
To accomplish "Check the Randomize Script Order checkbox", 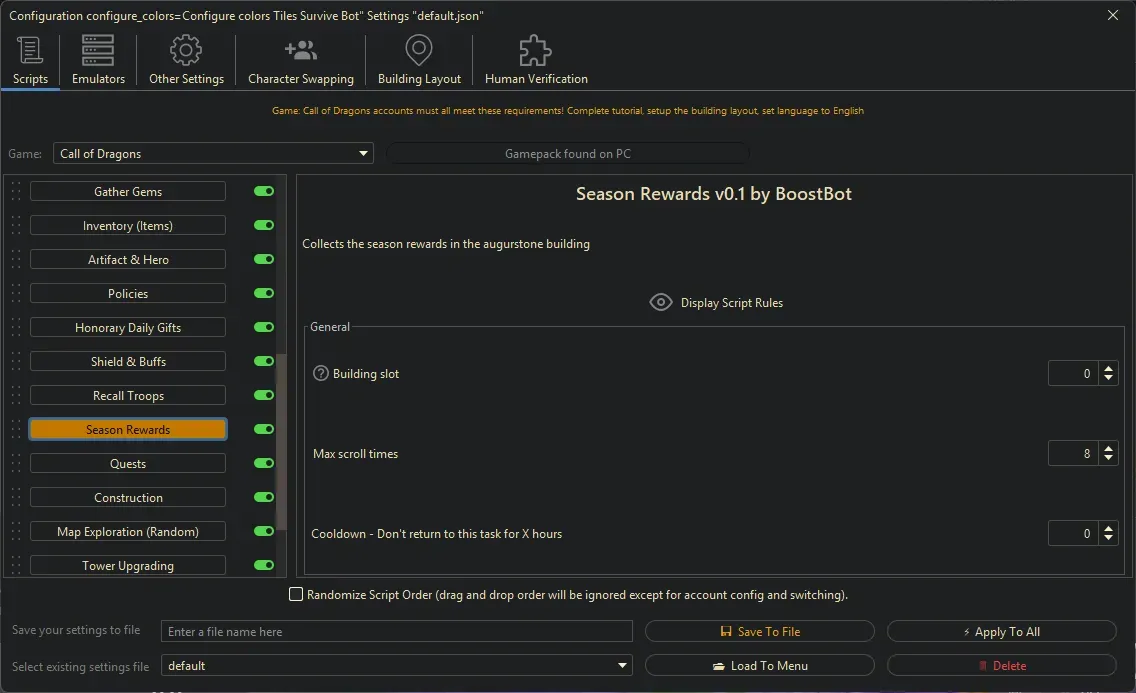I will click(296, 594).
